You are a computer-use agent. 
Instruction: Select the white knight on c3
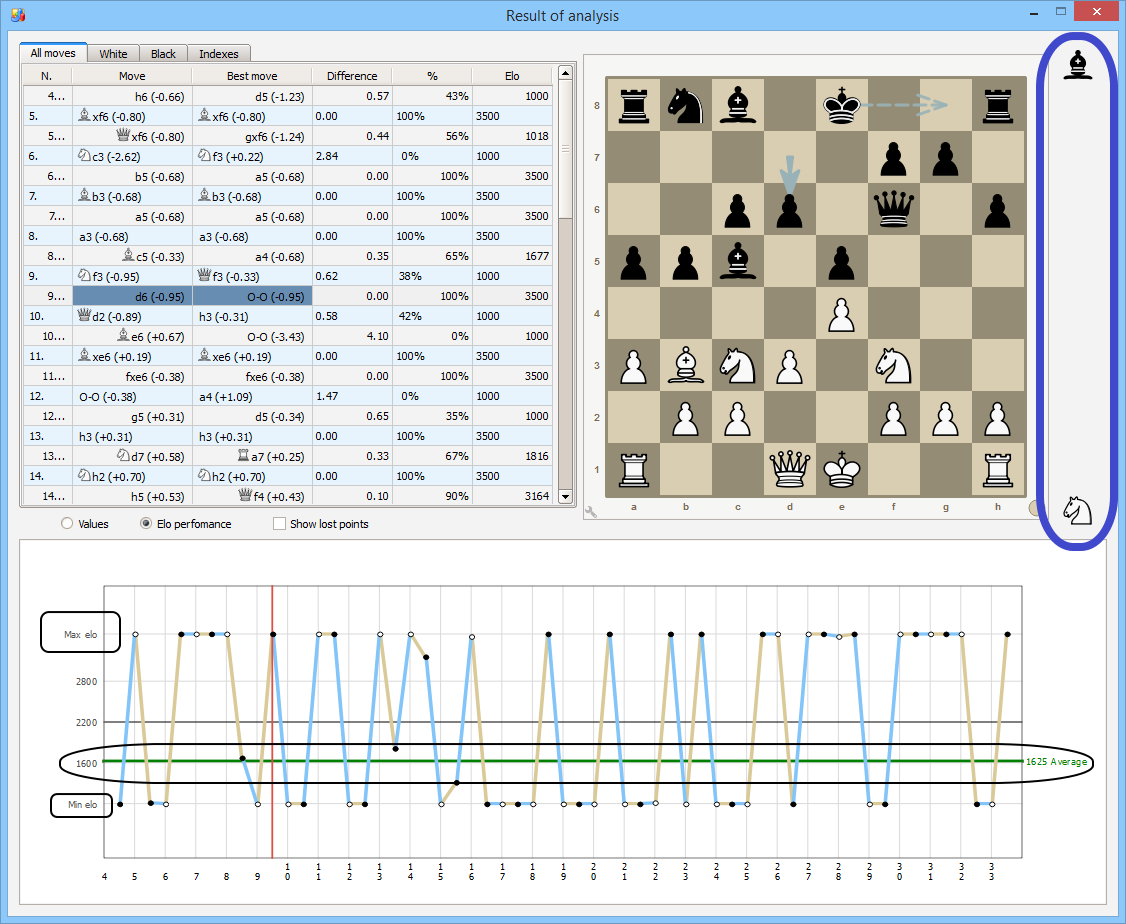(x=738, y=365)
